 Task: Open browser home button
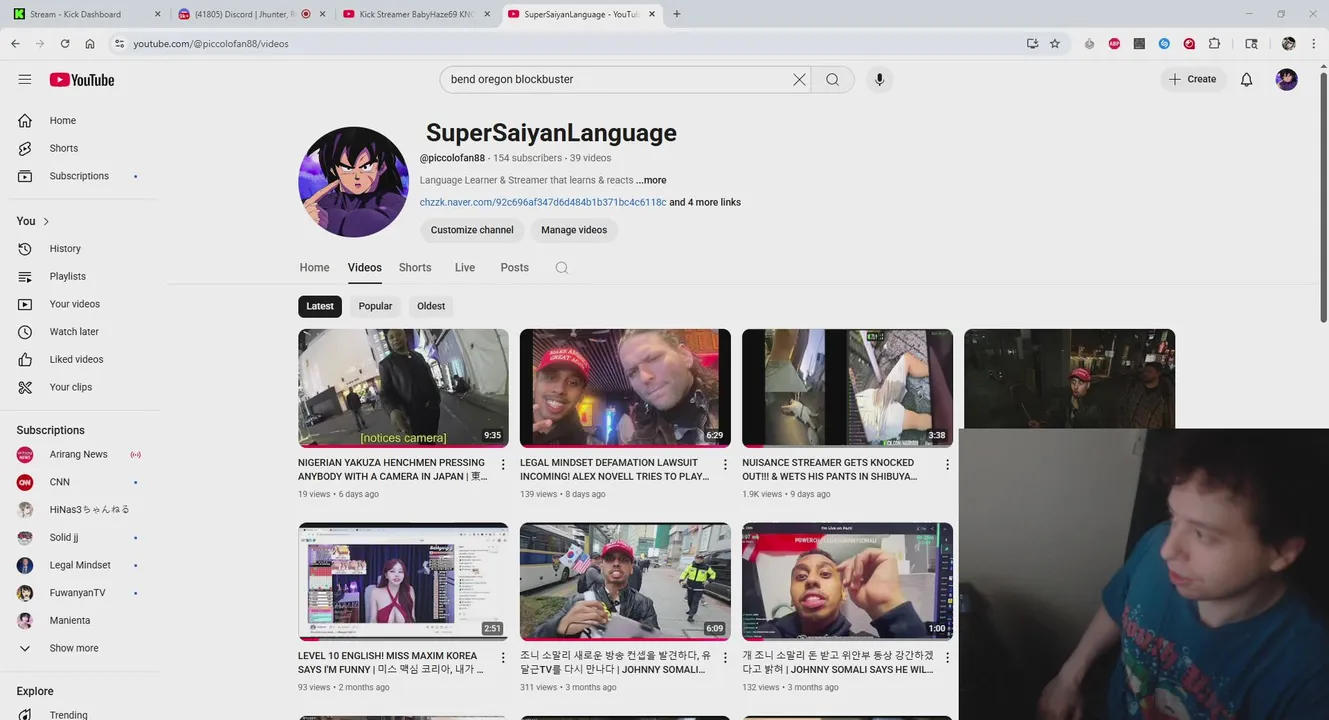(x=90, y=44)
